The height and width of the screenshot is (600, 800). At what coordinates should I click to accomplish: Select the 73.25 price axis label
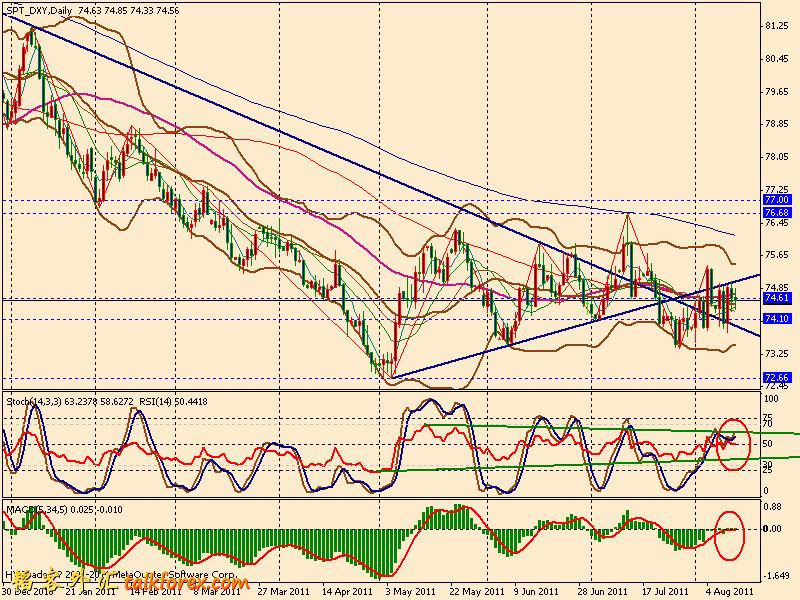(777, 354)
